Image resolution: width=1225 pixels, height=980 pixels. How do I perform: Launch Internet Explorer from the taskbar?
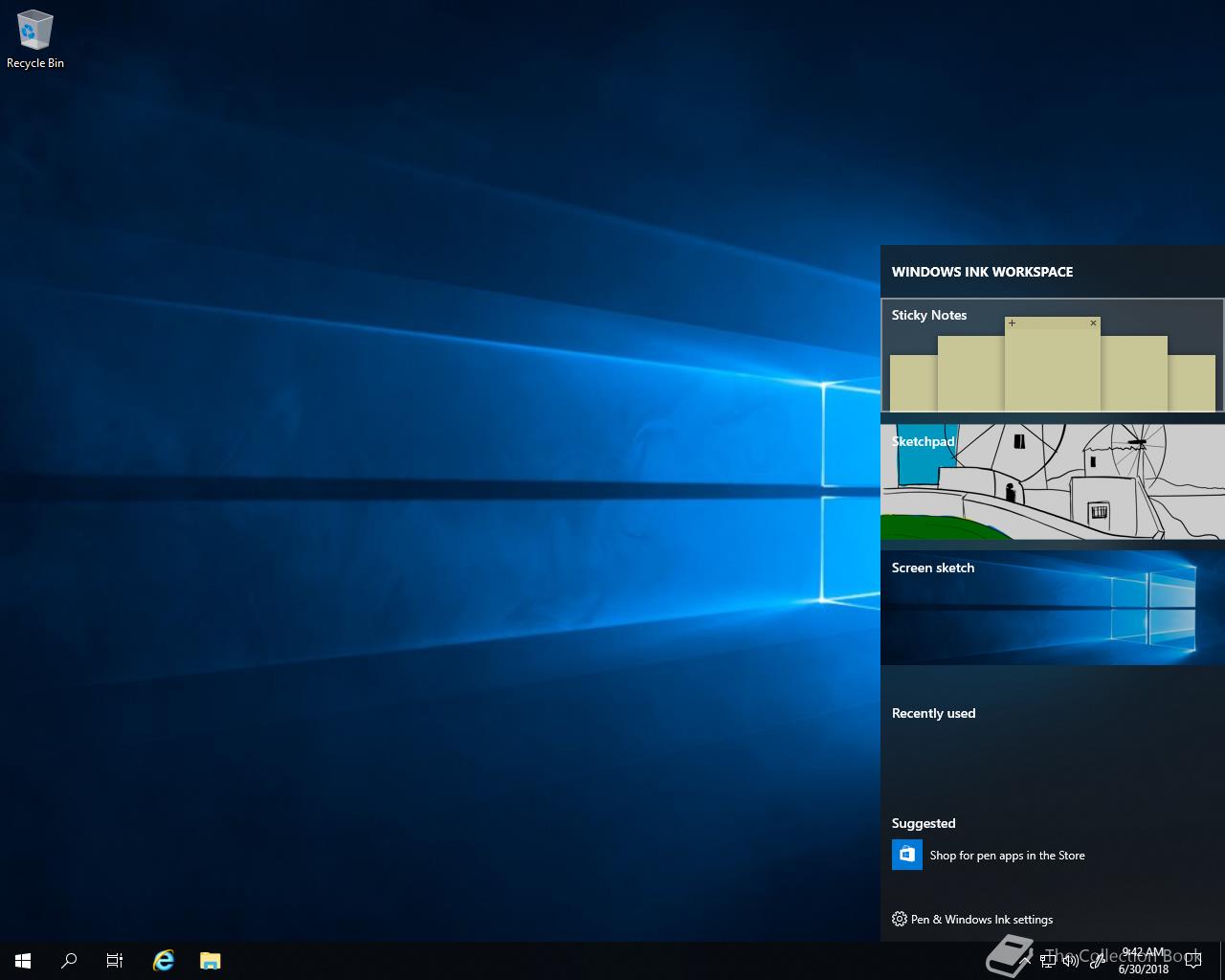click(x=164, y=961)
